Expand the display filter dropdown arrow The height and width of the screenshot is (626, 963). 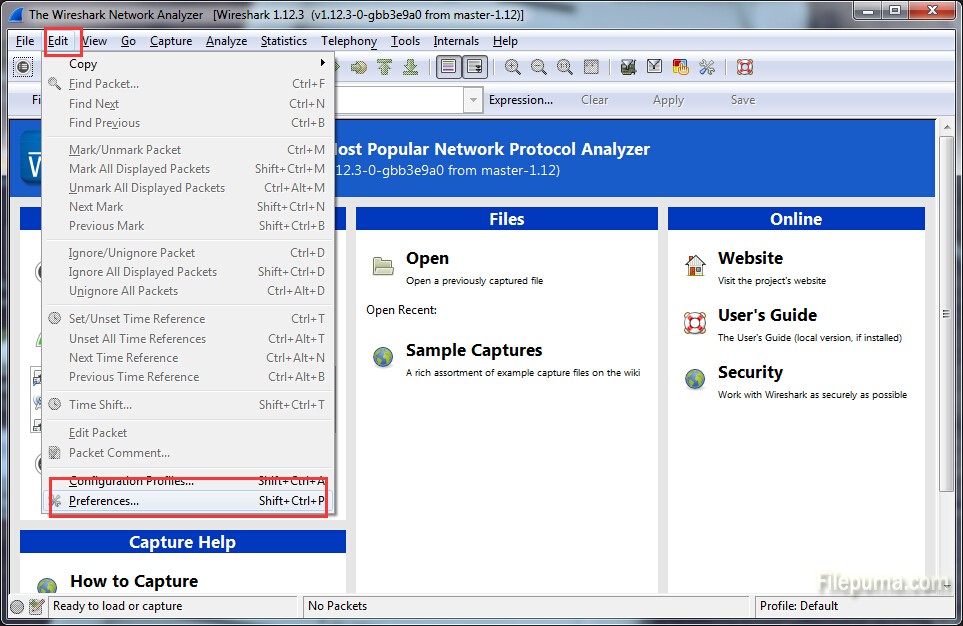coord(472,100)
